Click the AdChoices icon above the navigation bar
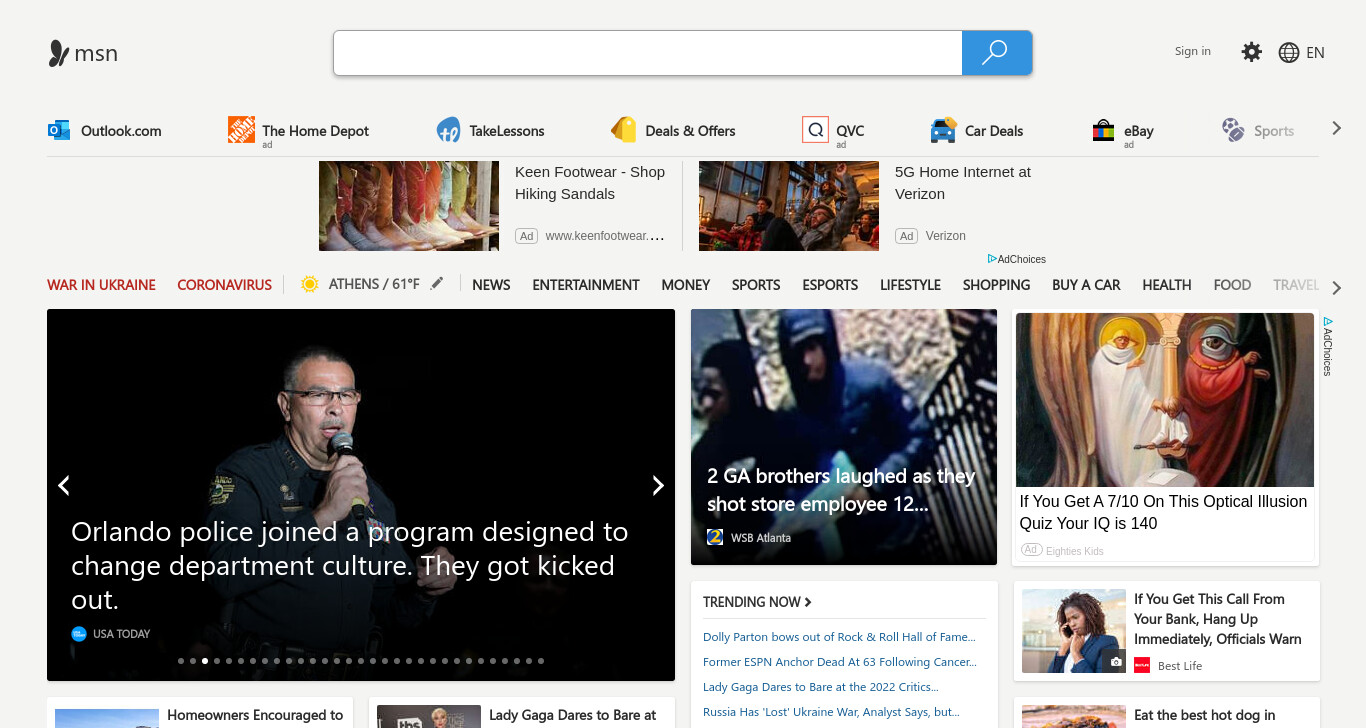 click(992, 259)
